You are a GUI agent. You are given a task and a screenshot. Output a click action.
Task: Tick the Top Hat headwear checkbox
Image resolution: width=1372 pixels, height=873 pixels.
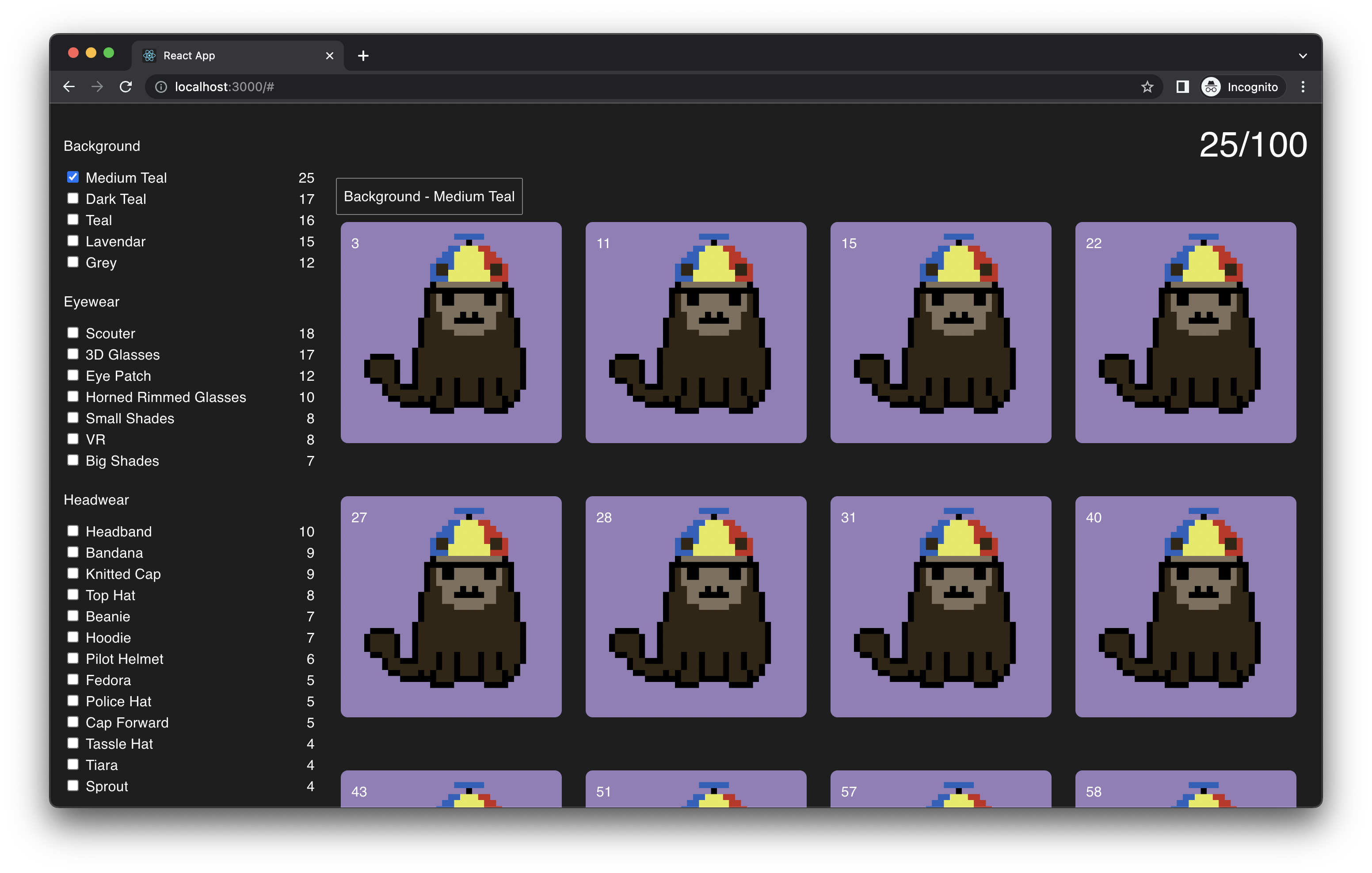[73, 595]
